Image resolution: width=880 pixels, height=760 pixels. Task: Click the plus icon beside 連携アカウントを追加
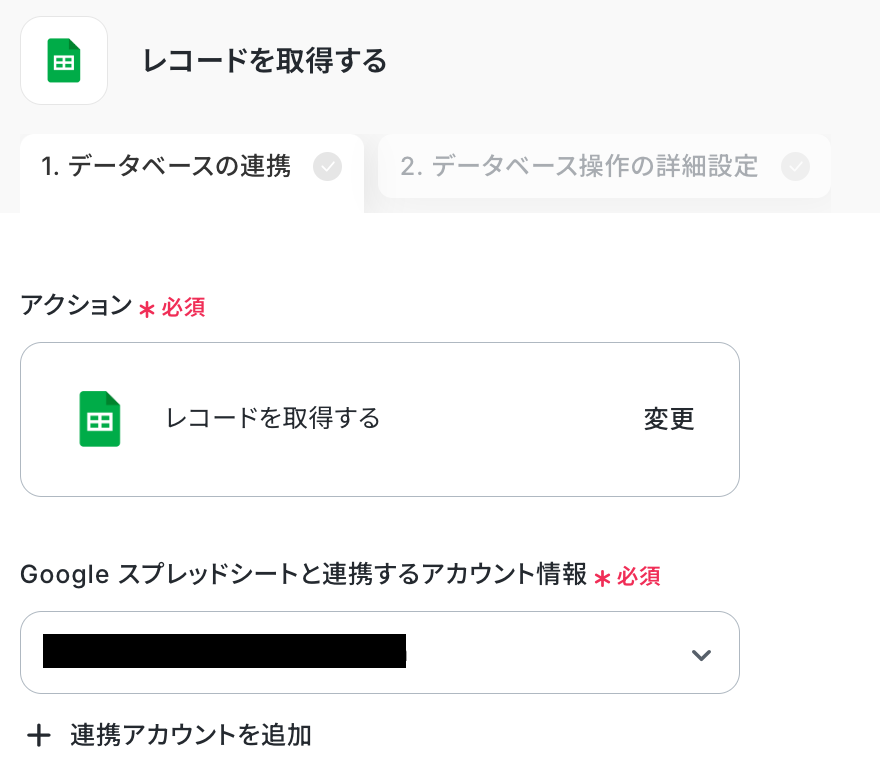click(39, 737)
